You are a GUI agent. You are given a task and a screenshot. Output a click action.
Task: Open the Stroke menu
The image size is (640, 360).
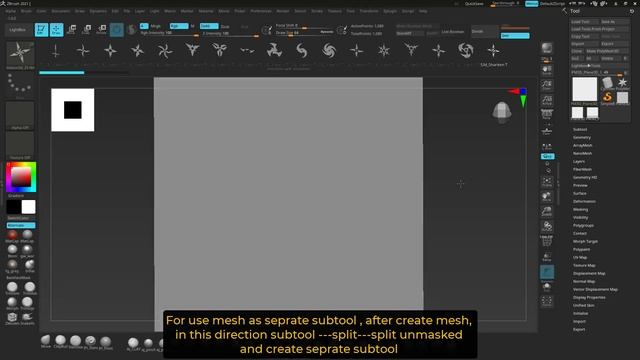pyautogui.click(x=317, y=11)
